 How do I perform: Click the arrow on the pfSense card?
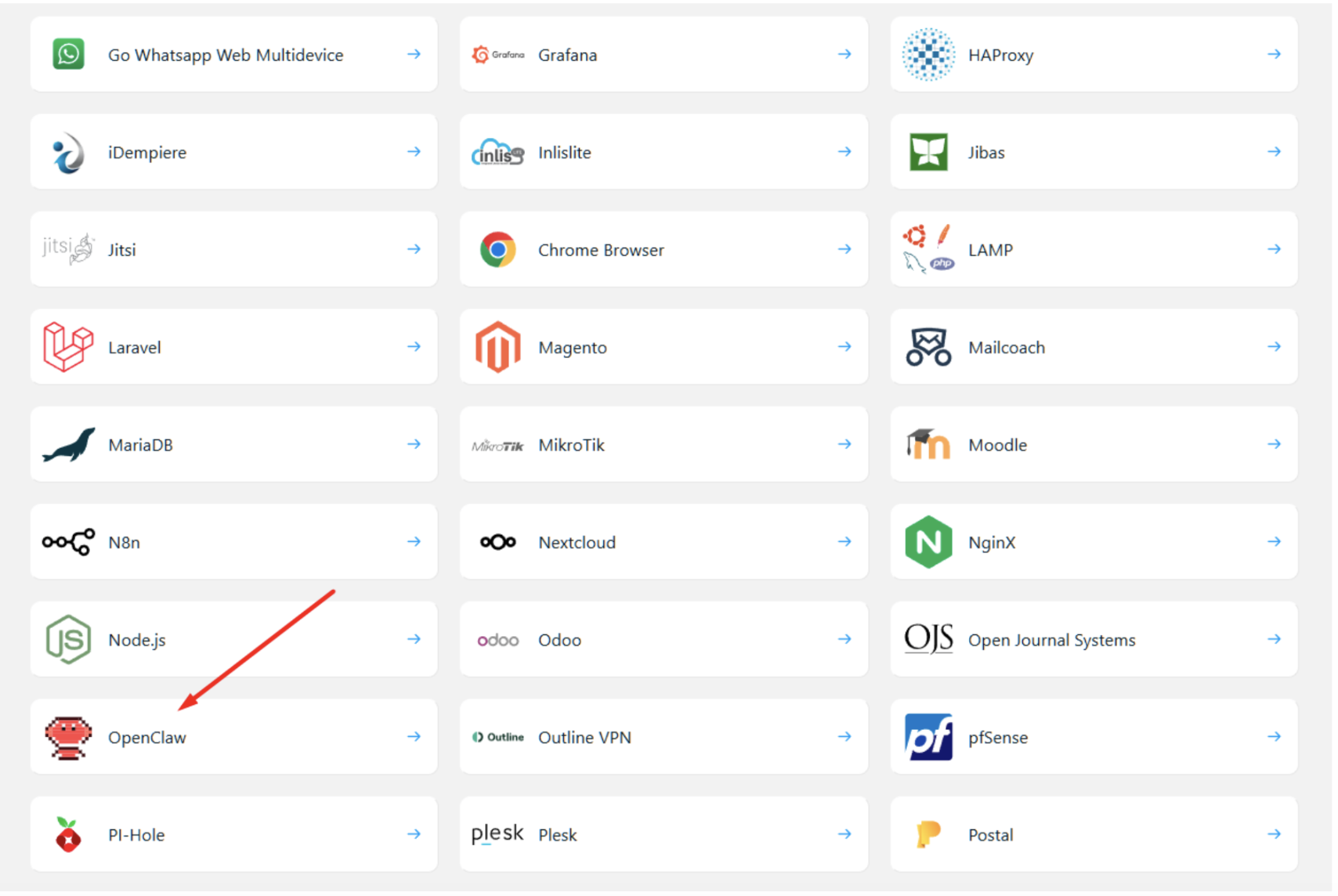pyautogui.click(x=1274, y=736)
